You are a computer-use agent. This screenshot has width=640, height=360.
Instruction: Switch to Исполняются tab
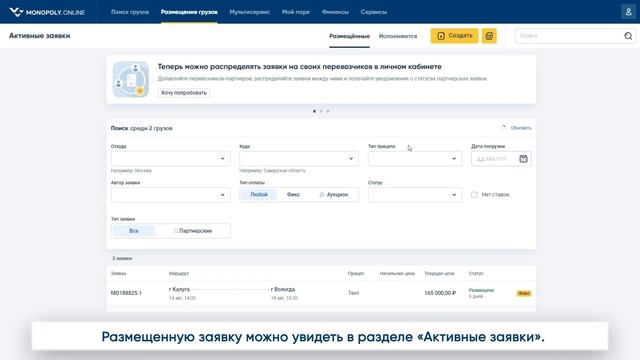coord(398,36)
